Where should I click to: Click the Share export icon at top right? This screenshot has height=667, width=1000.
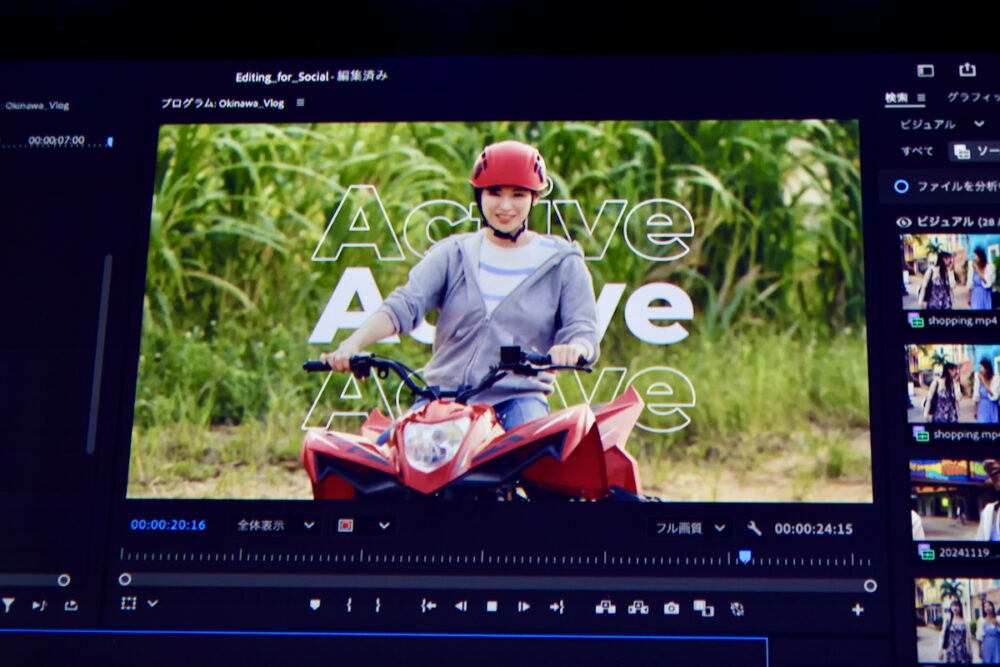coord(967,69)
